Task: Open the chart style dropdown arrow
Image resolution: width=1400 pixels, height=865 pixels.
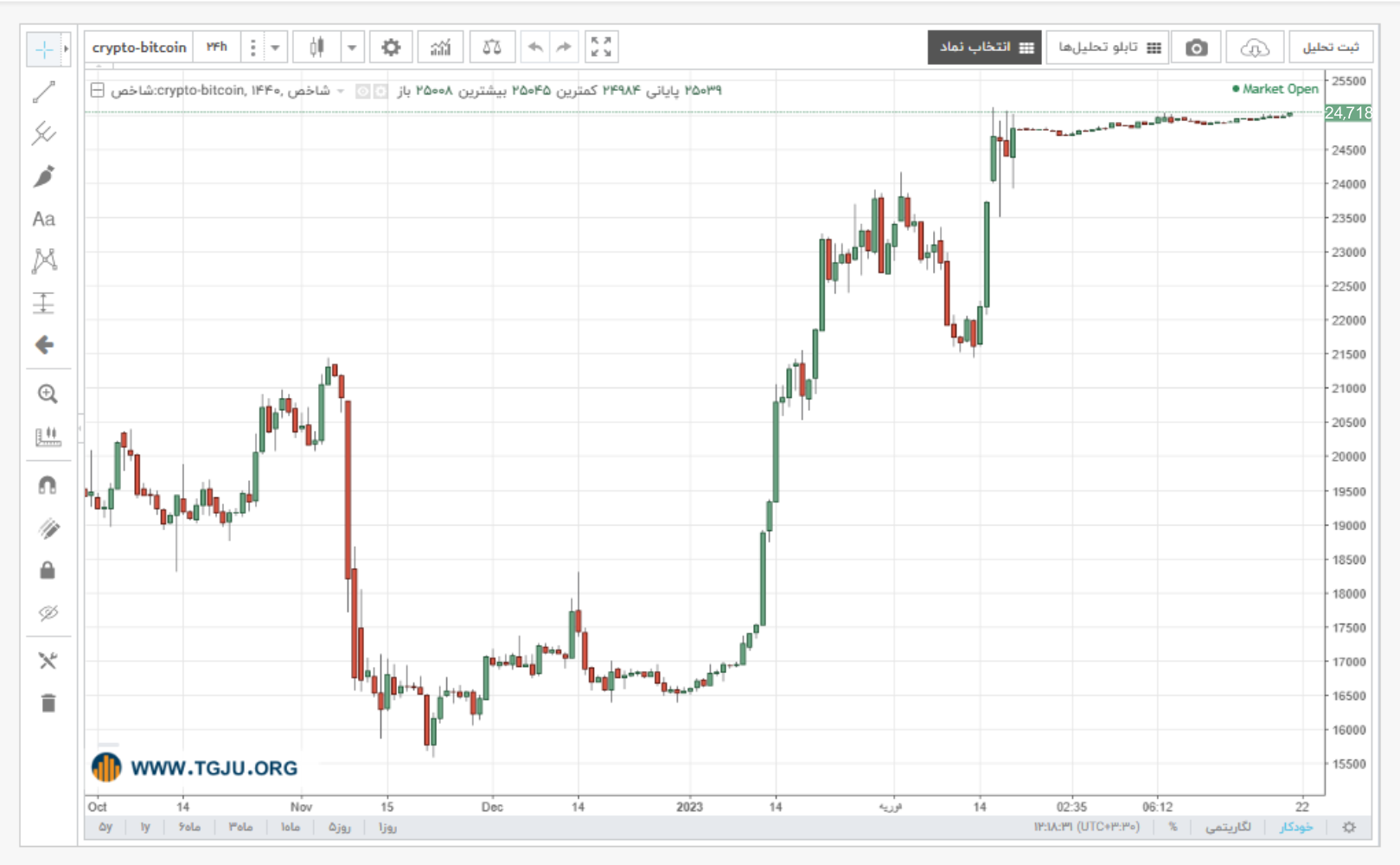Action: [352, 48]
